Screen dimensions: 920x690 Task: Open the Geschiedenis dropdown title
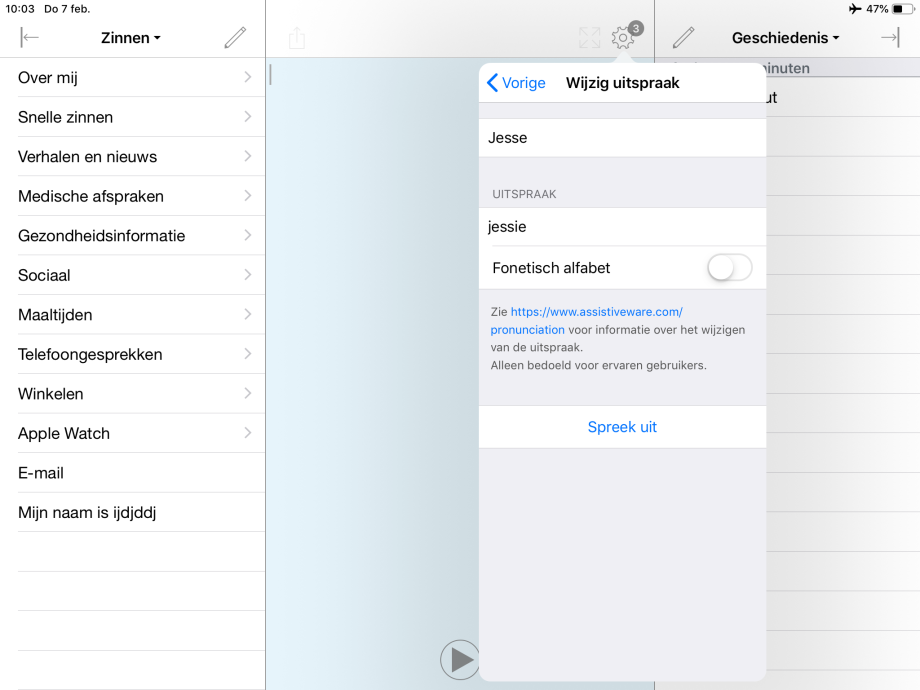click(x=785, y=38)
